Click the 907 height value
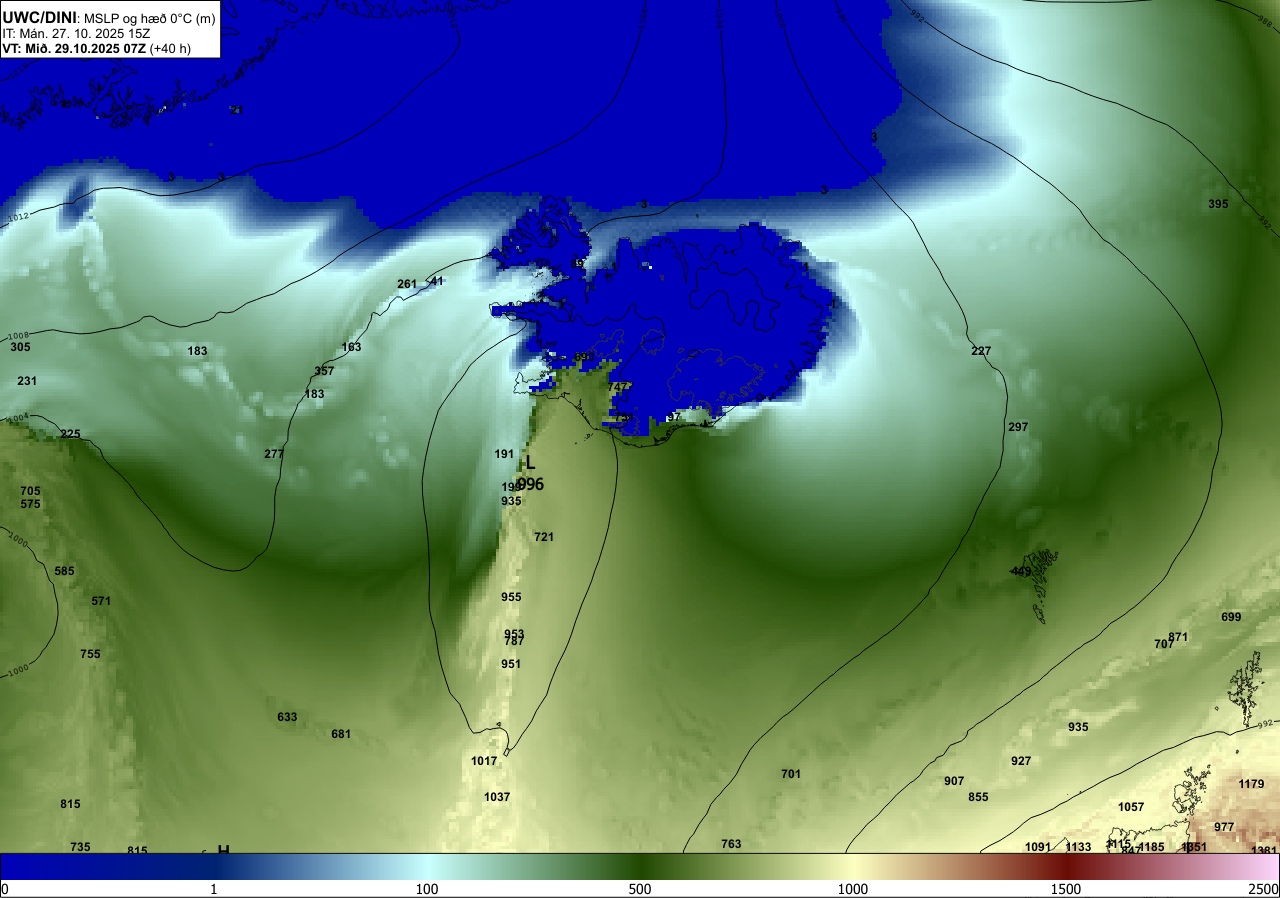This screenshot has height=898, width=1280. (954, 781)
